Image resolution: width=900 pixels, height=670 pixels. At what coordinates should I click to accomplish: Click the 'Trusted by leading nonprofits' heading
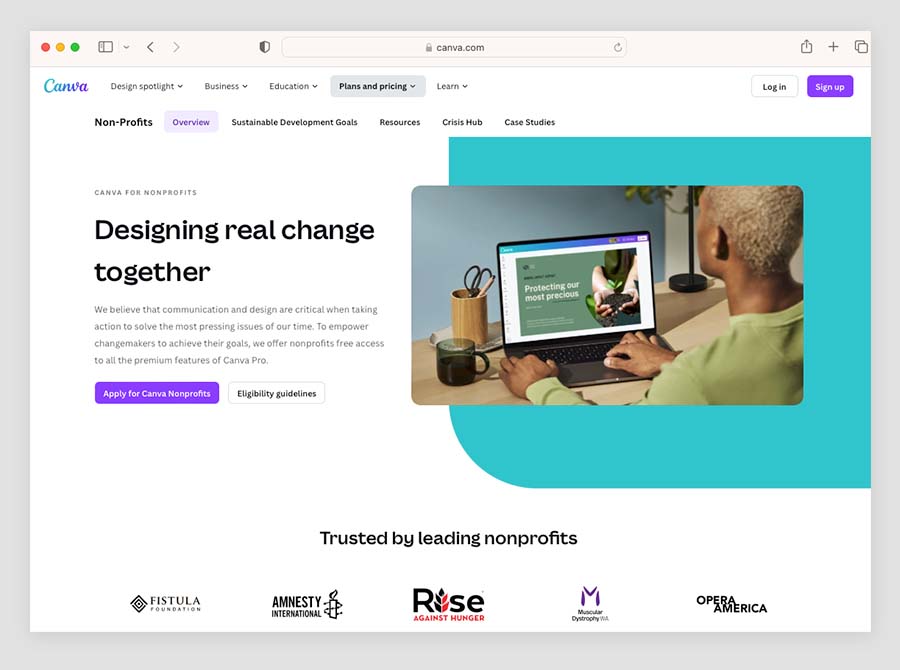[x=448, y=538]
